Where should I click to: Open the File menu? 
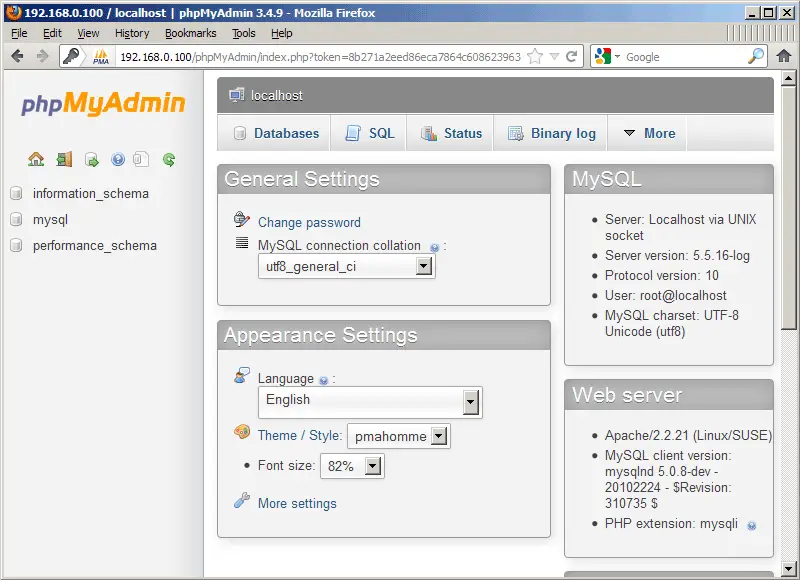(x=19, y=33)
